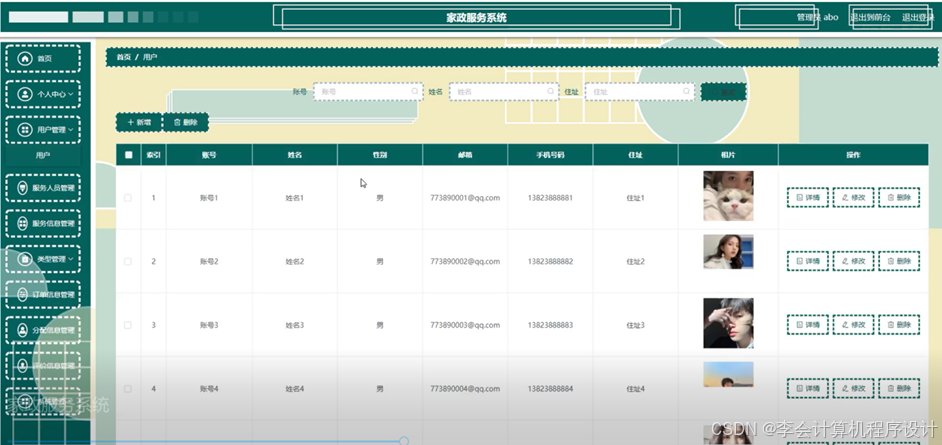Image resolution: width=942 pixels, height=445 pixels.
Task: Click the 首页 breadcrumb link
Action: click(x=123, y=57)
